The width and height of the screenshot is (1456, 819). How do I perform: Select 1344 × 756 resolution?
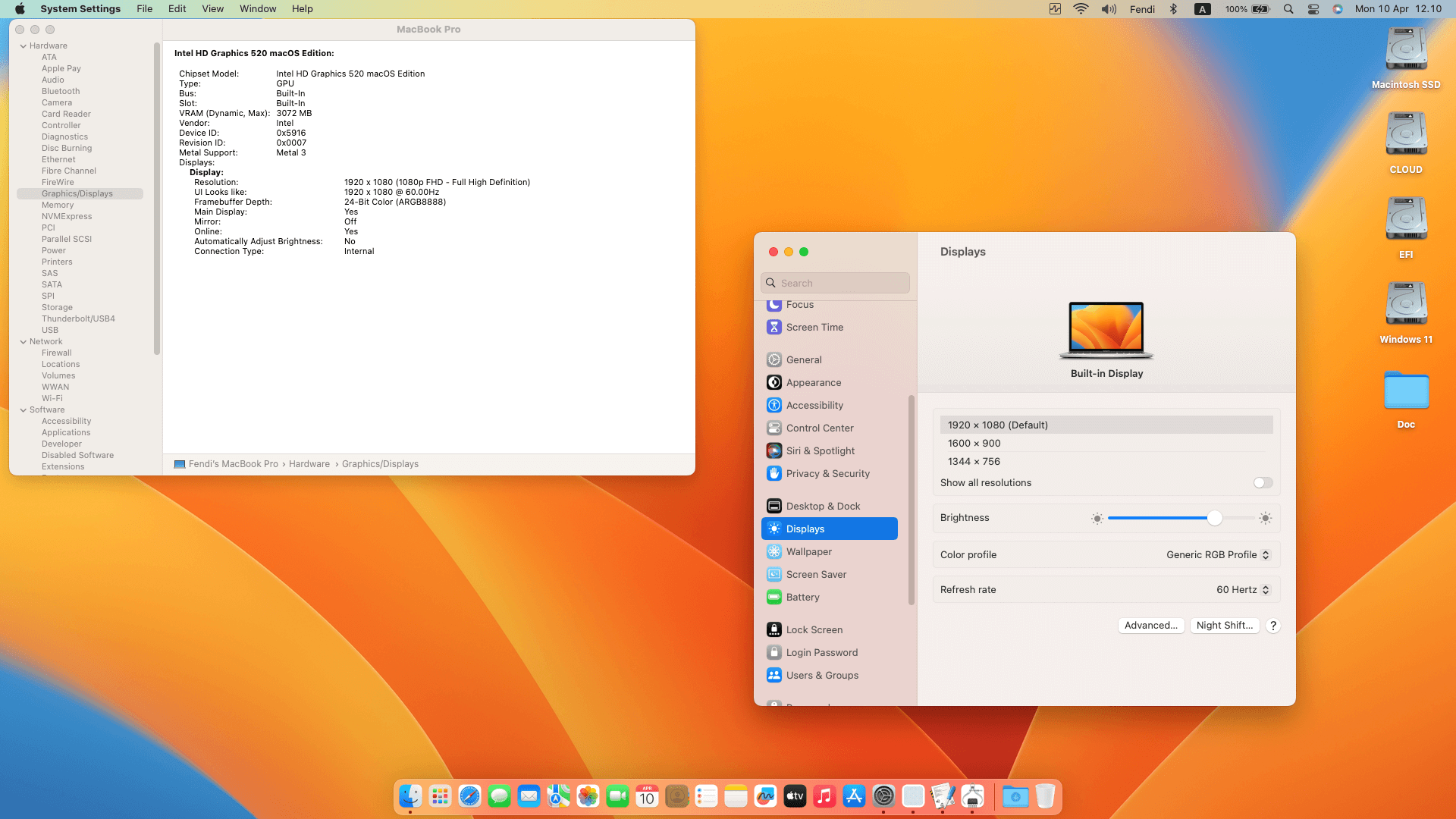click(1106, 462)
